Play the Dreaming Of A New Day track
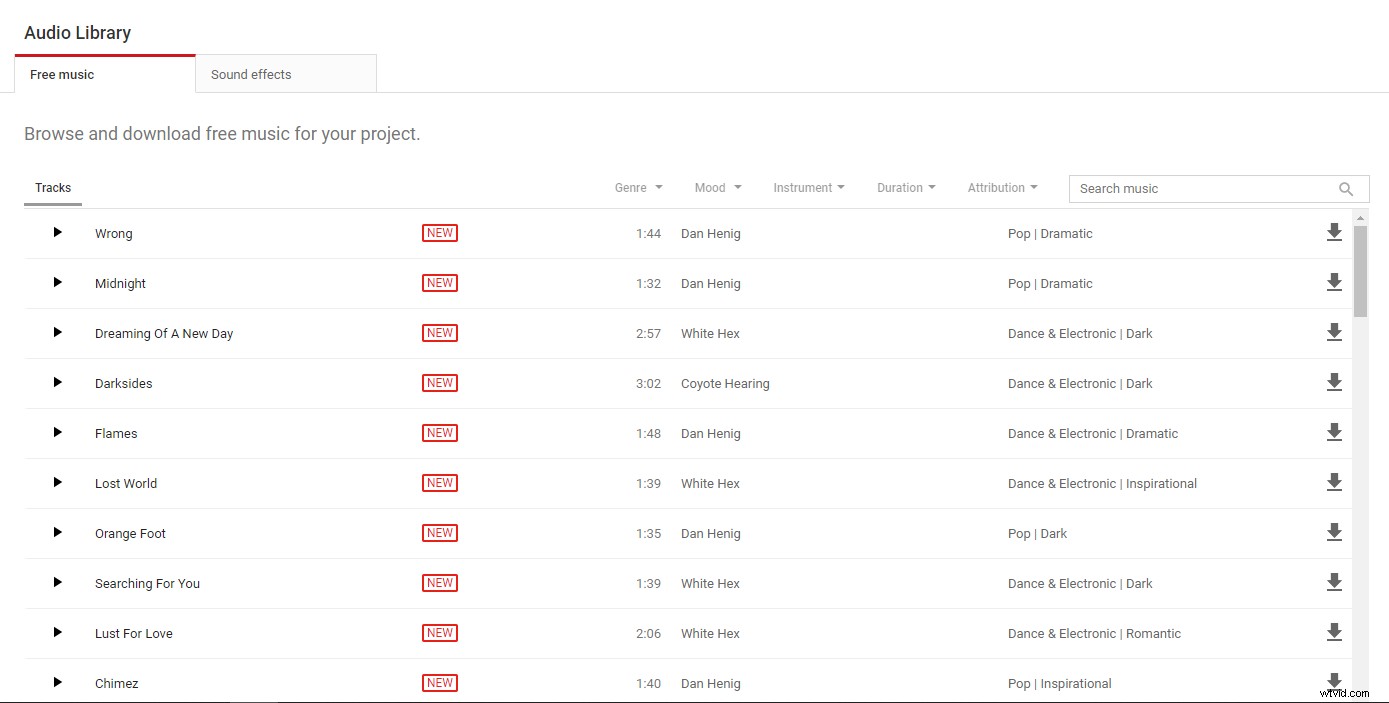The height and width of the screenshot is (703, 1389). 57,332
